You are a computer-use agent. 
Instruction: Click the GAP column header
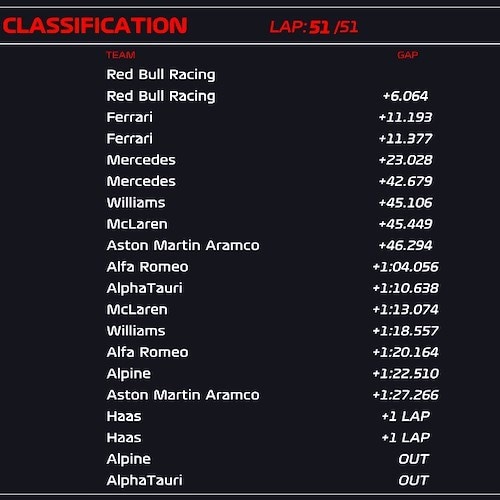[408, 55]
